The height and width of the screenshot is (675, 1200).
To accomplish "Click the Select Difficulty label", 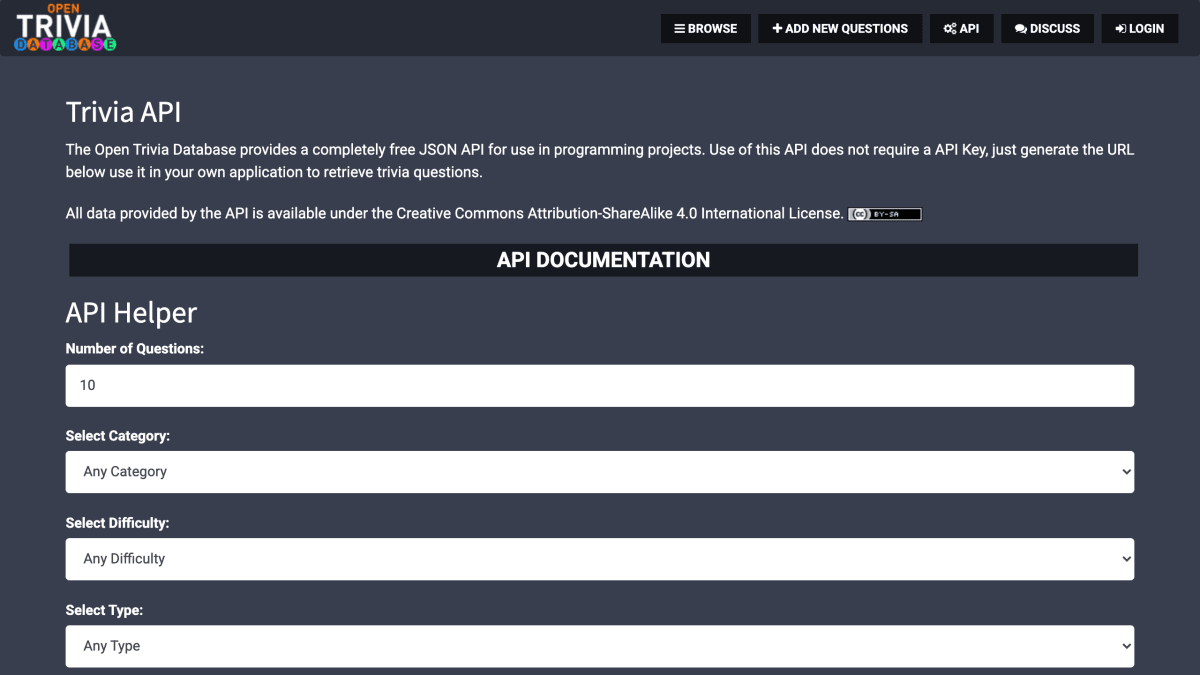I will [x=118, y=523].
